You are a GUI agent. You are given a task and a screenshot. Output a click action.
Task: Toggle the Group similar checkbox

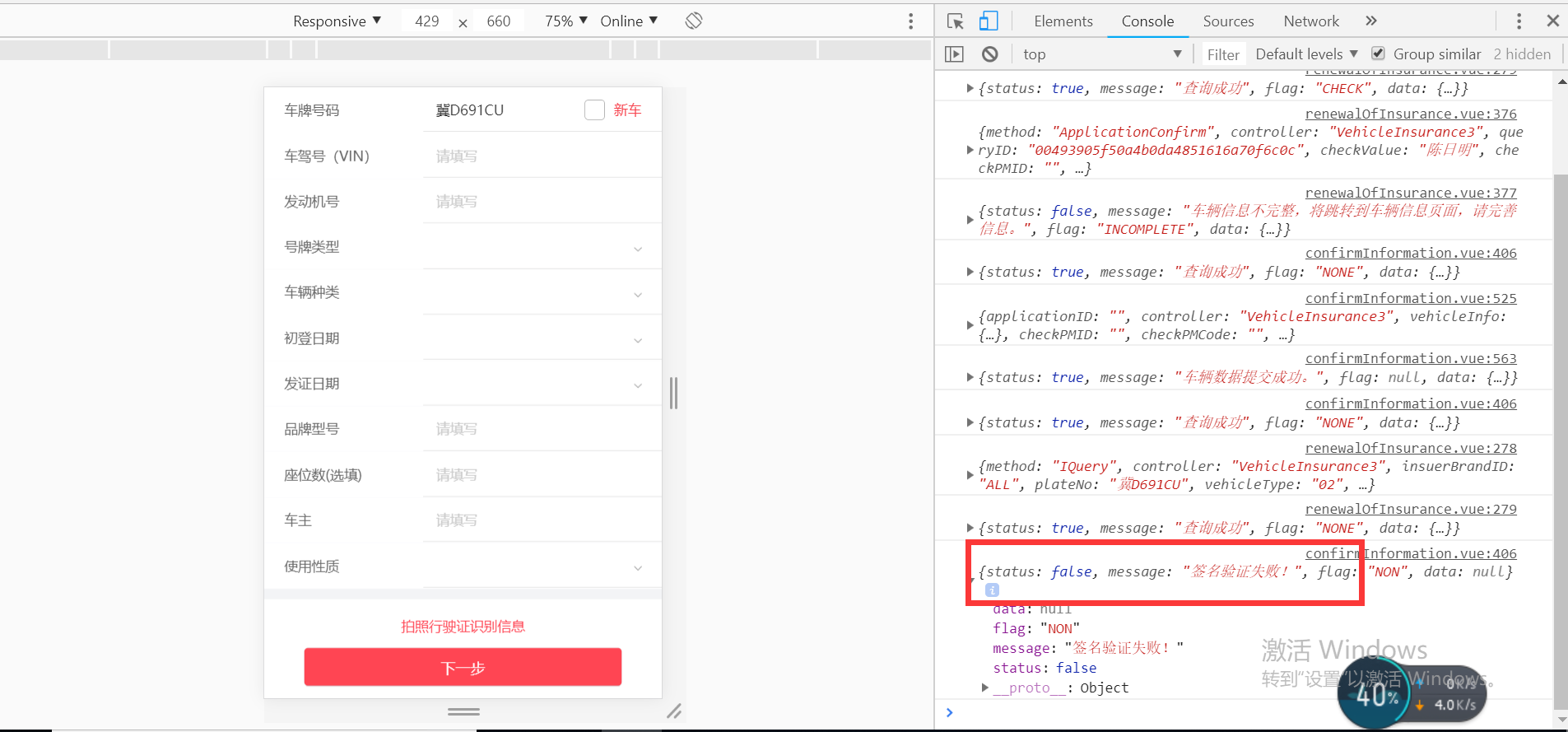click(x=1378, y=54)
